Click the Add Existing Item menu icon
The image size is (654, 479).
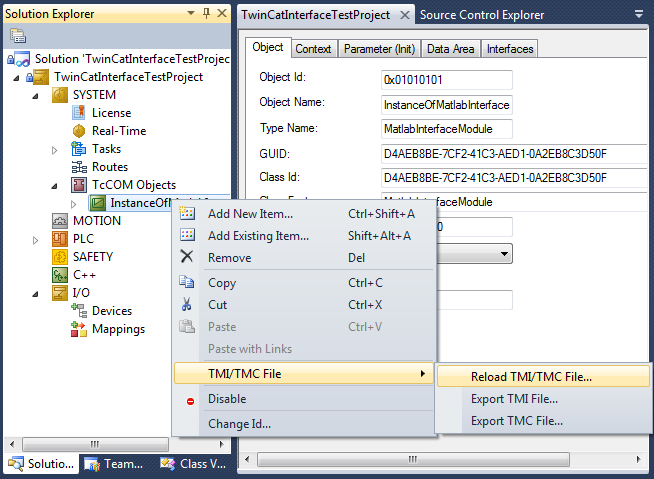pyautogui.click(x=187, y=235)
